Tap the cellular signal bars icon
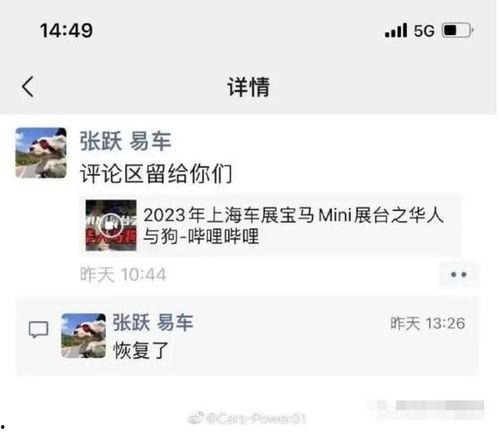Image resolution: width=500 pixels, height=433 pixels. click(x=396, y=30)
